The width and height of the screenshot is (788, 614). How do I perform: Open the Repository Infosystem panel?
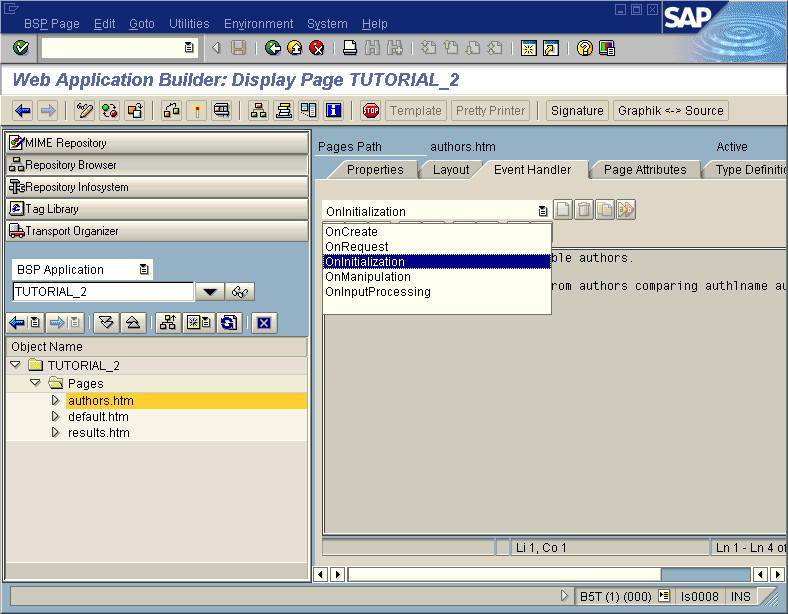pos(157,187)
